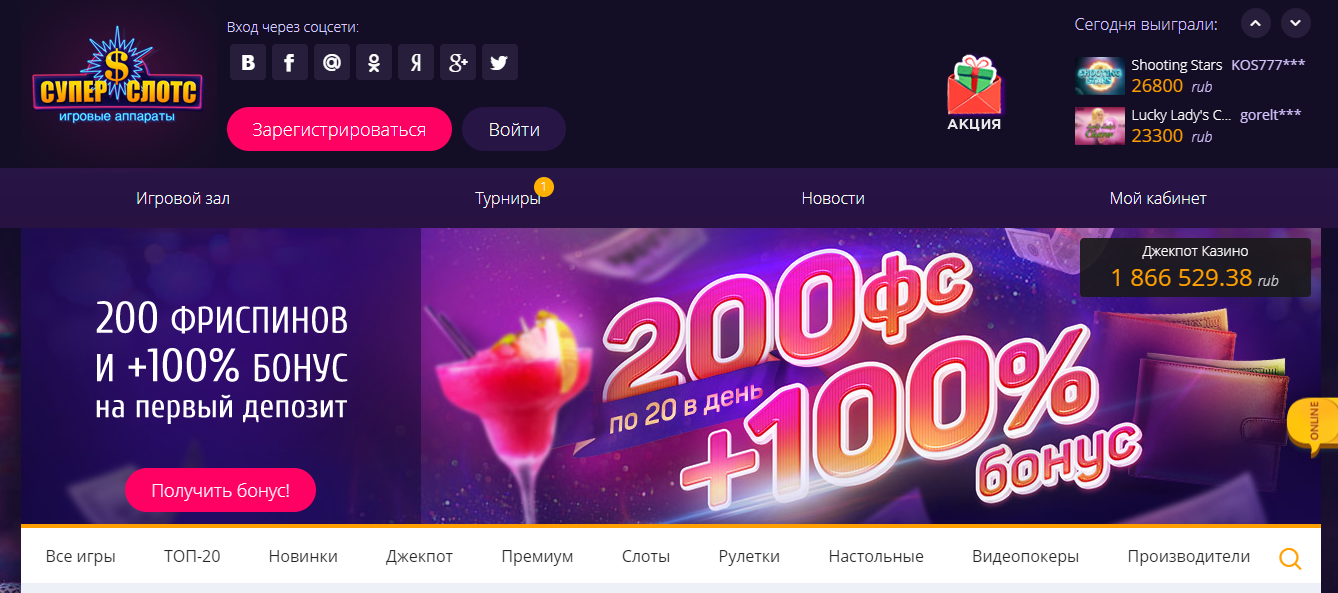Image resolution: width=1338 pixels, height=593 pixels.
Task: Select the Джекпот category tab
Action: pyautogui.click(x=419, y=556)
